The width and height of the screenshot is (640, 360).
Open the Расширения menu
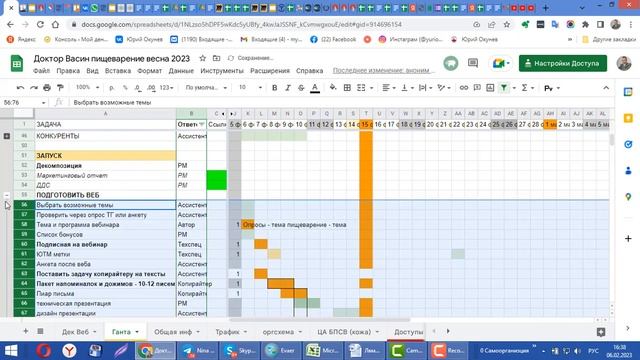coord(270,71)
